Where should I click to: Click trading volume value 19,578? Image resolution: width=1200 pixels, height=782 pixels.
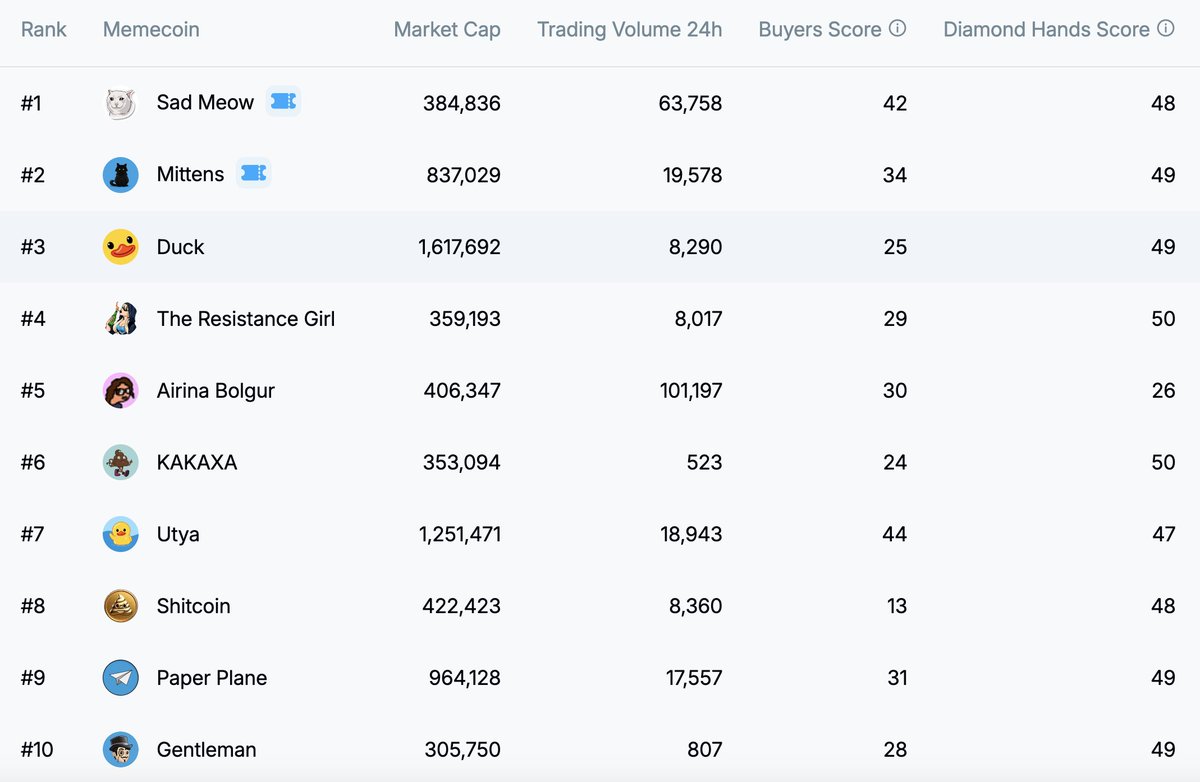pos(692,175)
